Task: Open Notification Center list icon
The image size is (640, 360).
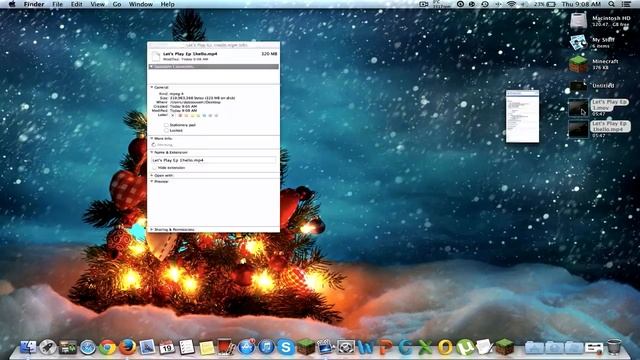Action: pos(626,4)
